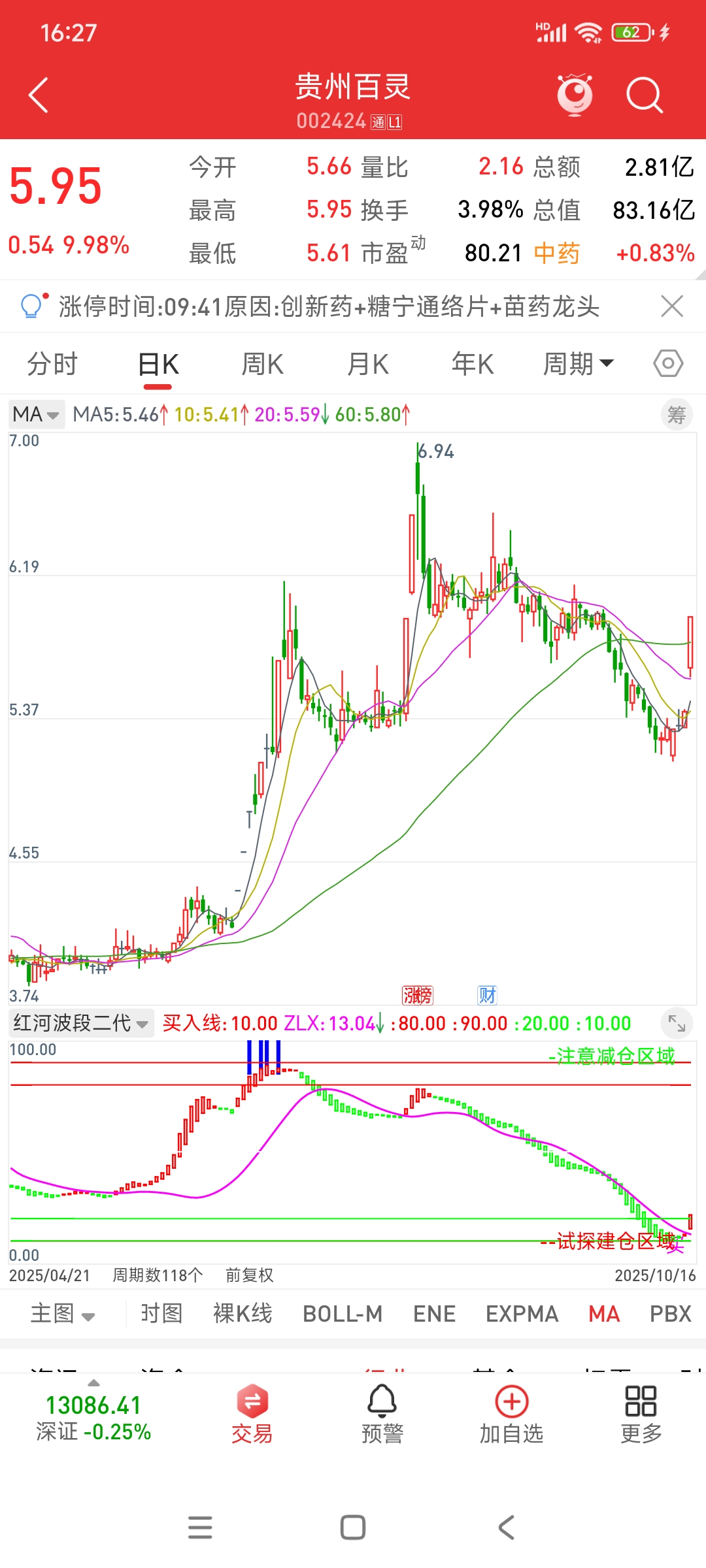Tap the 2025/04/21 start date label
The width and height of the screenshot is (706, 1568).
click(x=50, y=1275)
